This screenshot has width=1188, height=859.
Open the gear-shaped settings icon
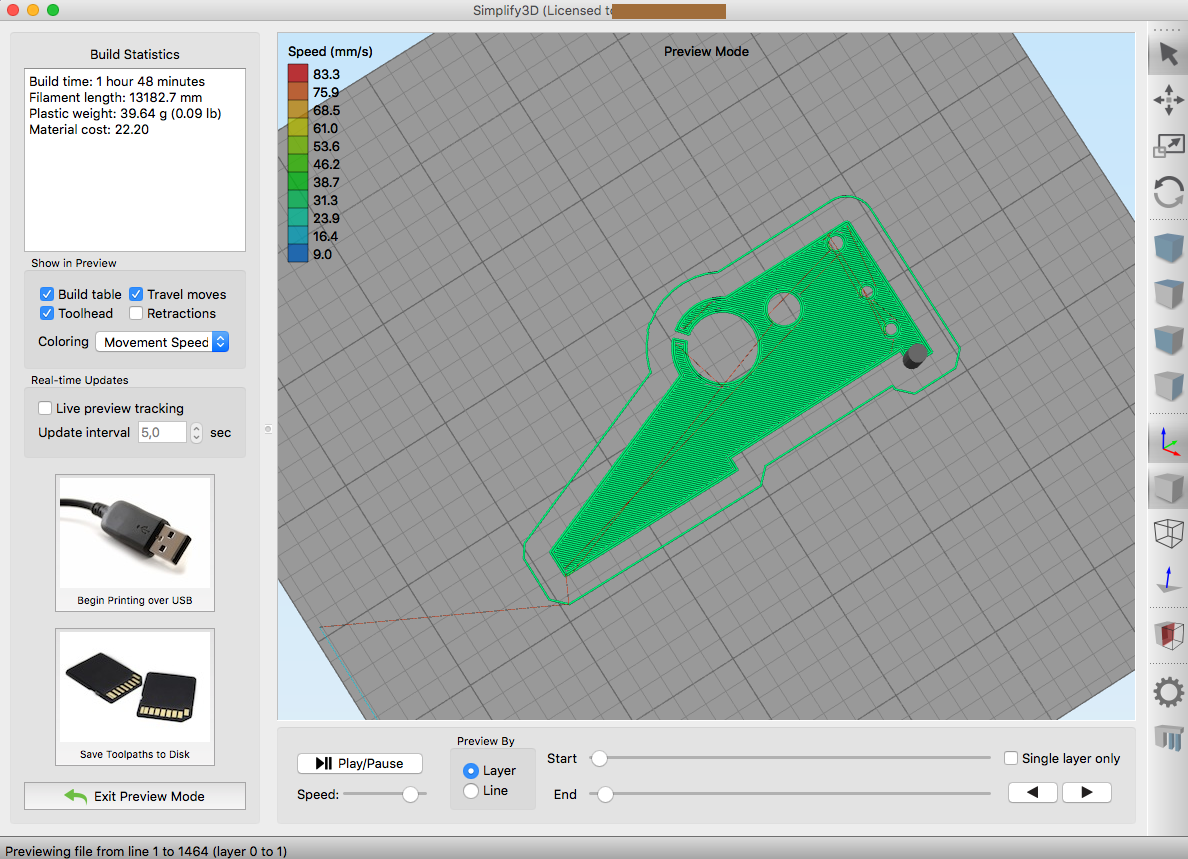pyautogui.click(x=1167, y=691)
